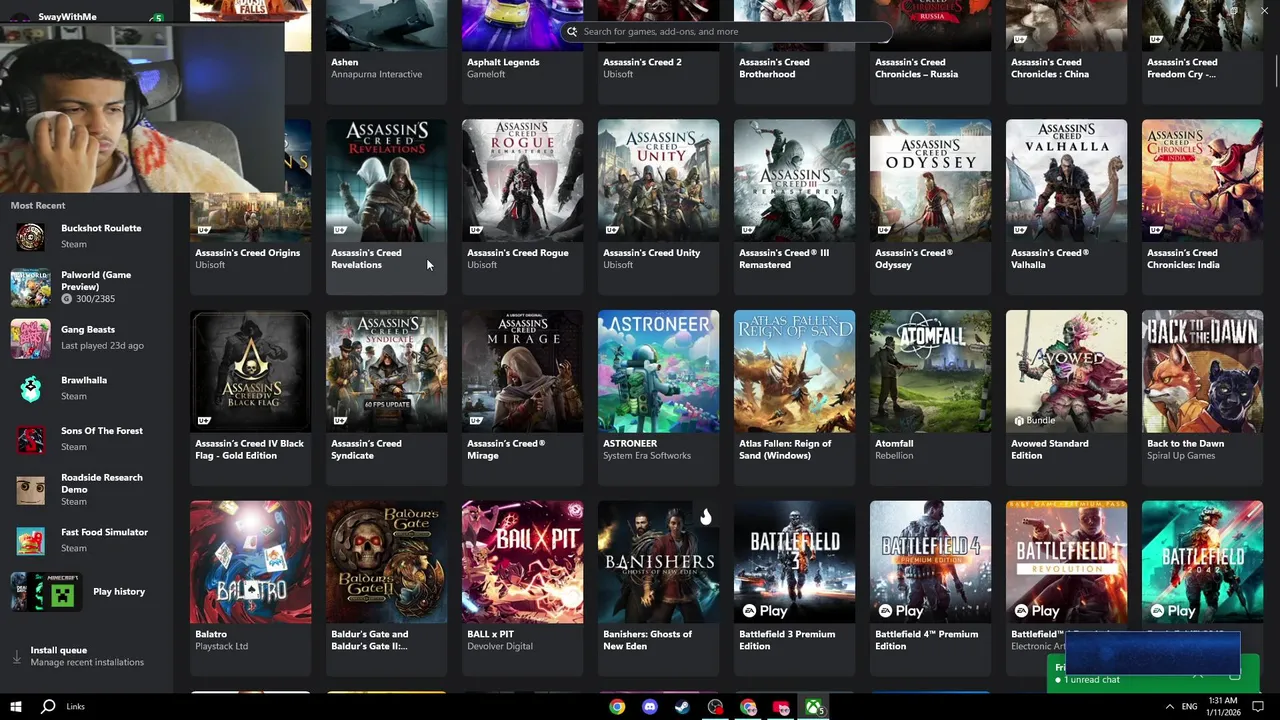1280x720 pixels.
Task: Click the Ashen title text
Action: 344,62
